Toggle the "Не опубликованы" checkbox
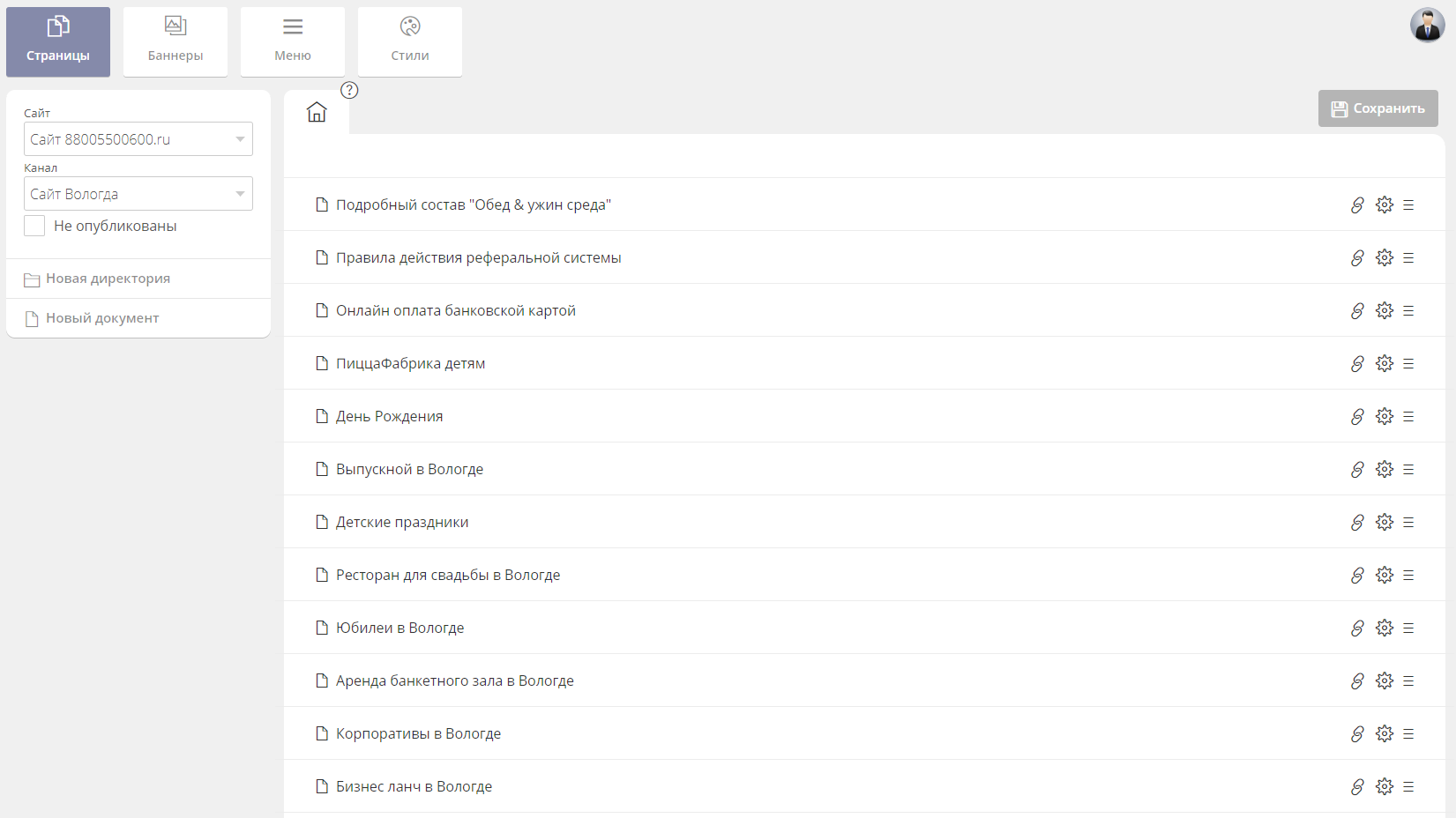The image size is (1456, 818). [x=34, y=226]
